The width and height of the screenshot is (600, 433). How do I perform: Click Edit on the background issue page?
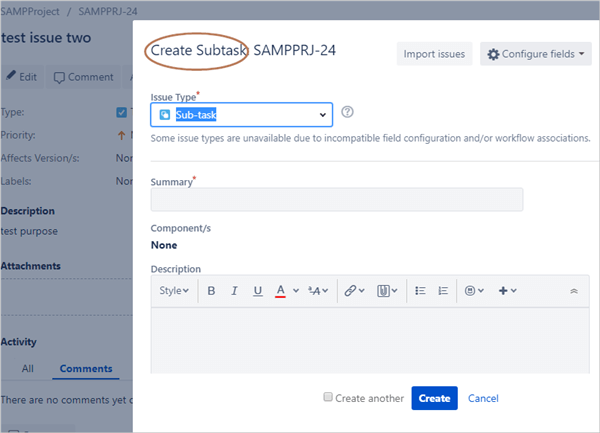tap(22, 77)
